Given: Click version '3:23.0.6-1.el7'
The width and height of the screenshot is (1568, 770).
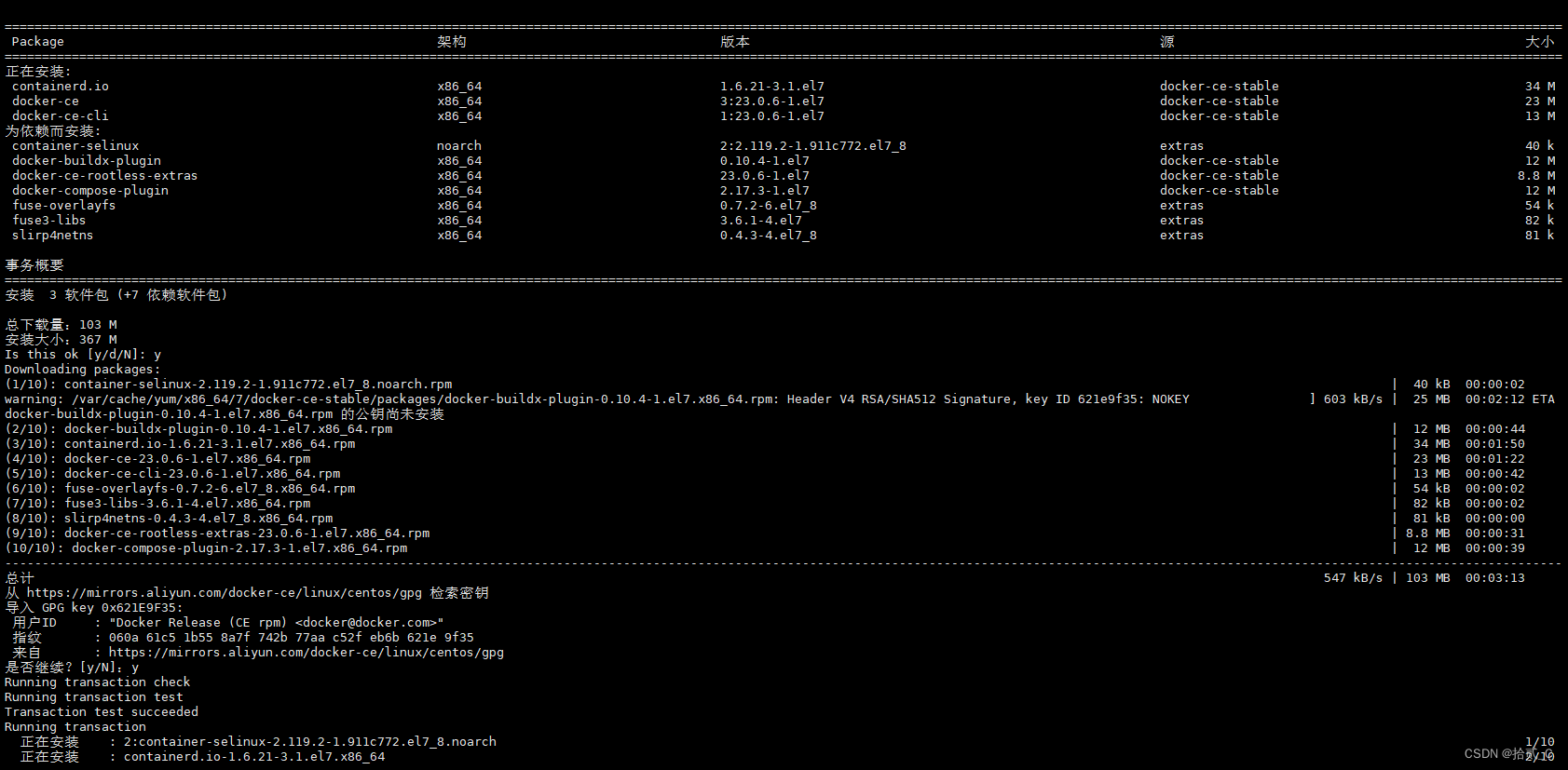Looking at the screenshot, I should 772,101.
